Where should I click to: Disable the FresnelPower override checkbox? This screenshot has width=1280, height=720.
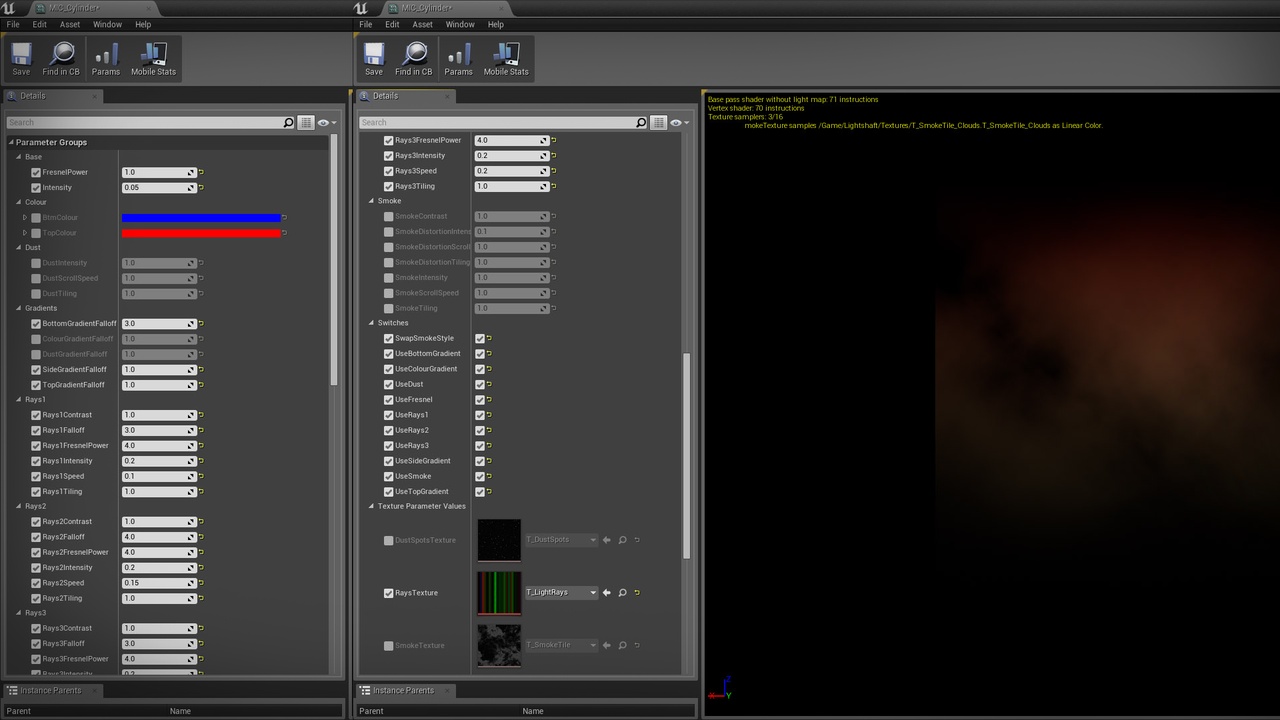[x=36, y=173]
